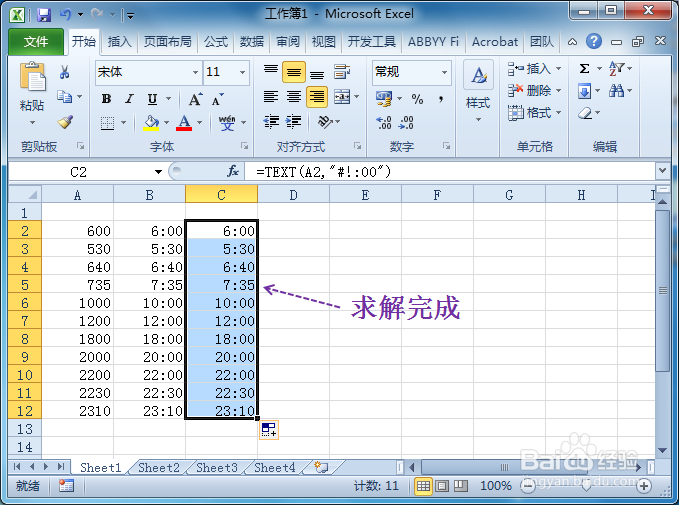
Task: Toggle Underline formatting
Action: (x=152, y=99)
